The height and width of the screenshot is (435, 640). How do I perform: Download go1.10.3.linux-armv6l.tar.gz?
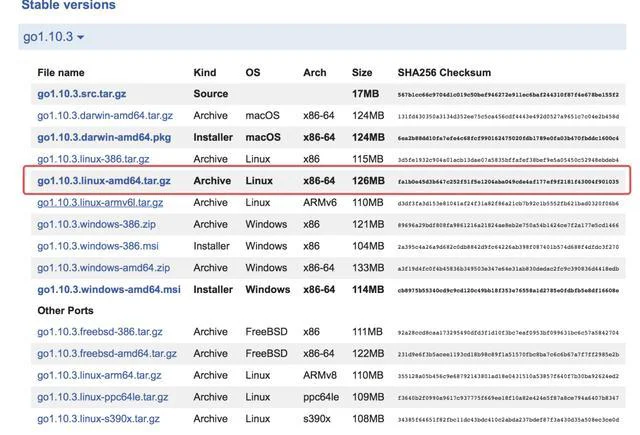tap(100, 202)
